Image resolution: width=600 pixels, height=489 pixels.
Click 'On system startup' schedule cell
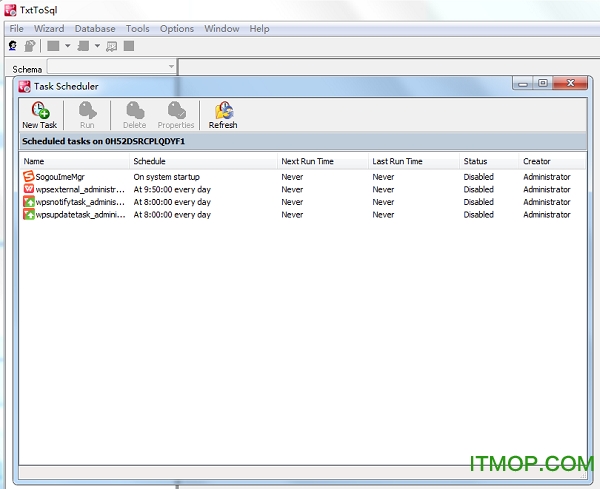166,177
